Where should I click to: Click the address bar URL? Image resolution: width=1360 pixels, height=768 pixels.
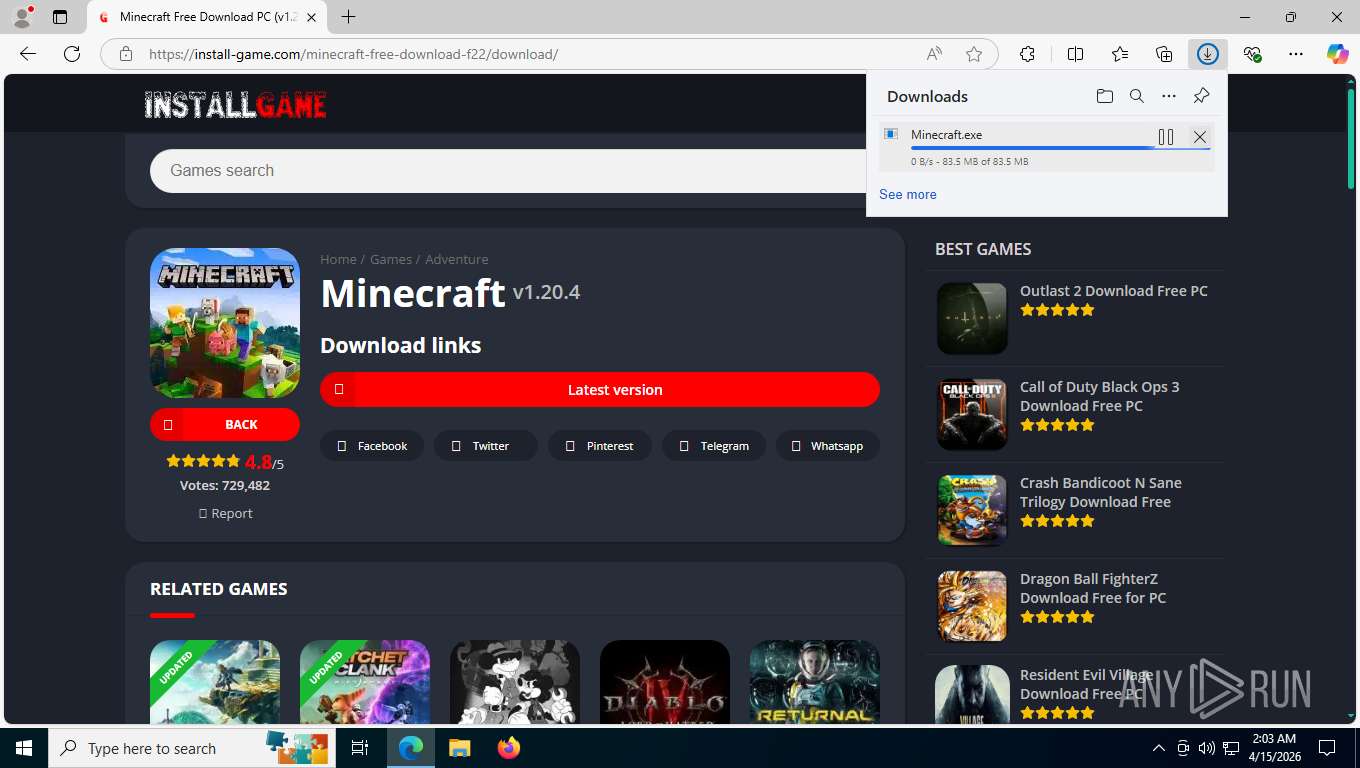[353, 54]
